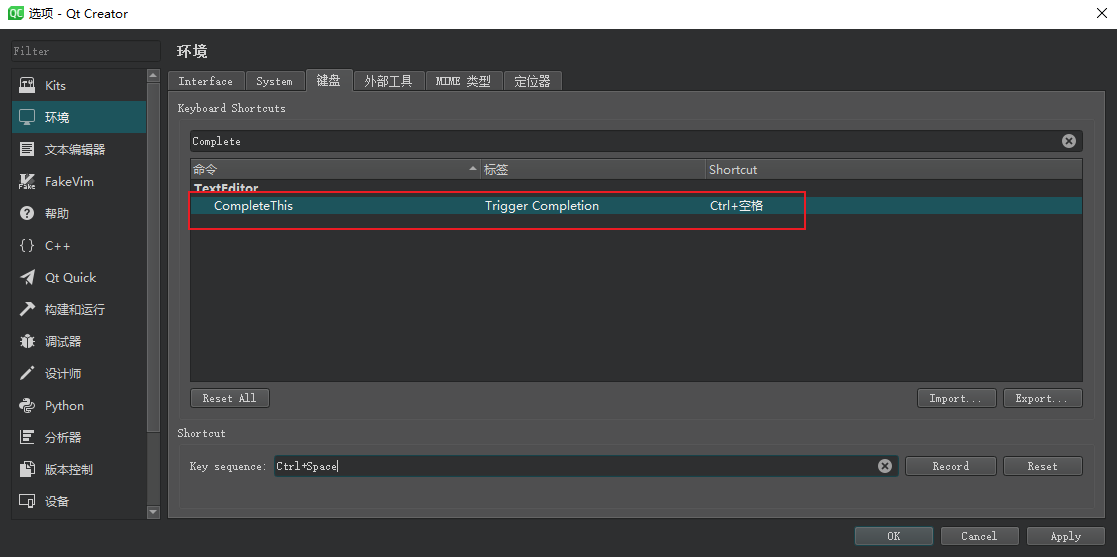The width and height of the screenshot is (1117, 557).
Task: Open the 分析器 category icon
Action: [27, 438]
